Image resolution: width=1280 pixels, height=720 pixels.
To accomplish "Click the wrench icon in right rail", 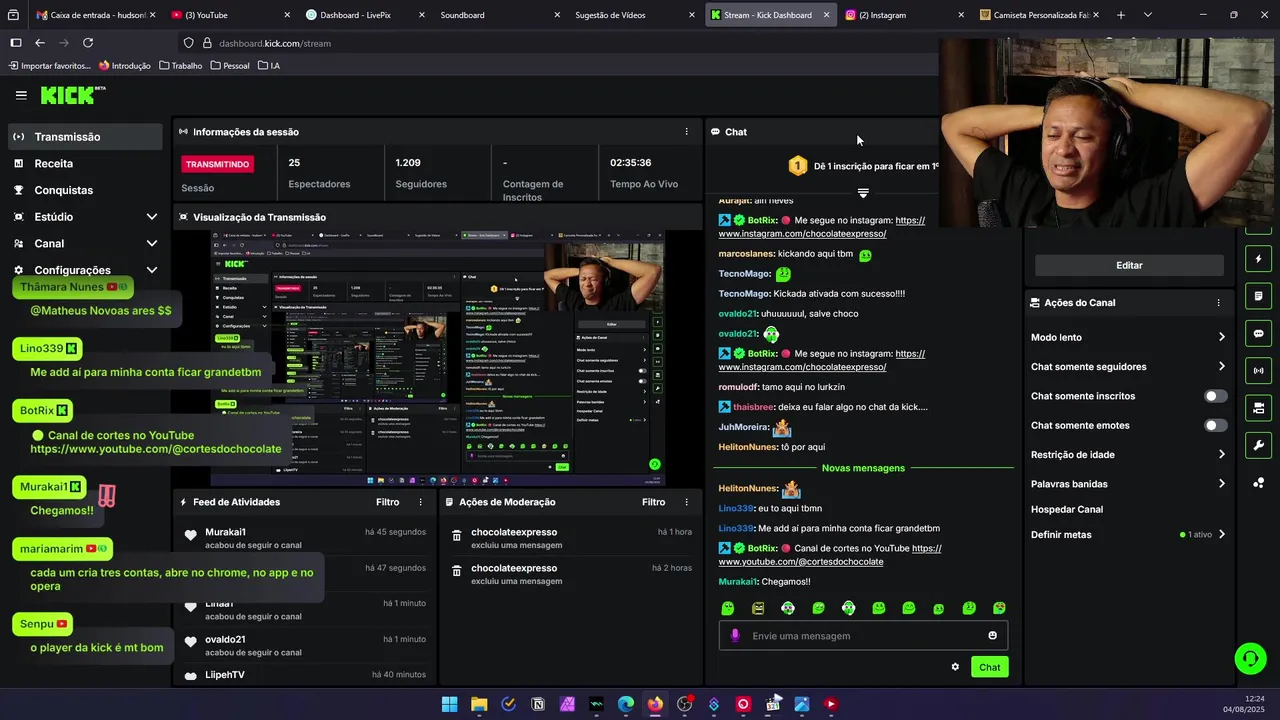I will 1259,446.
